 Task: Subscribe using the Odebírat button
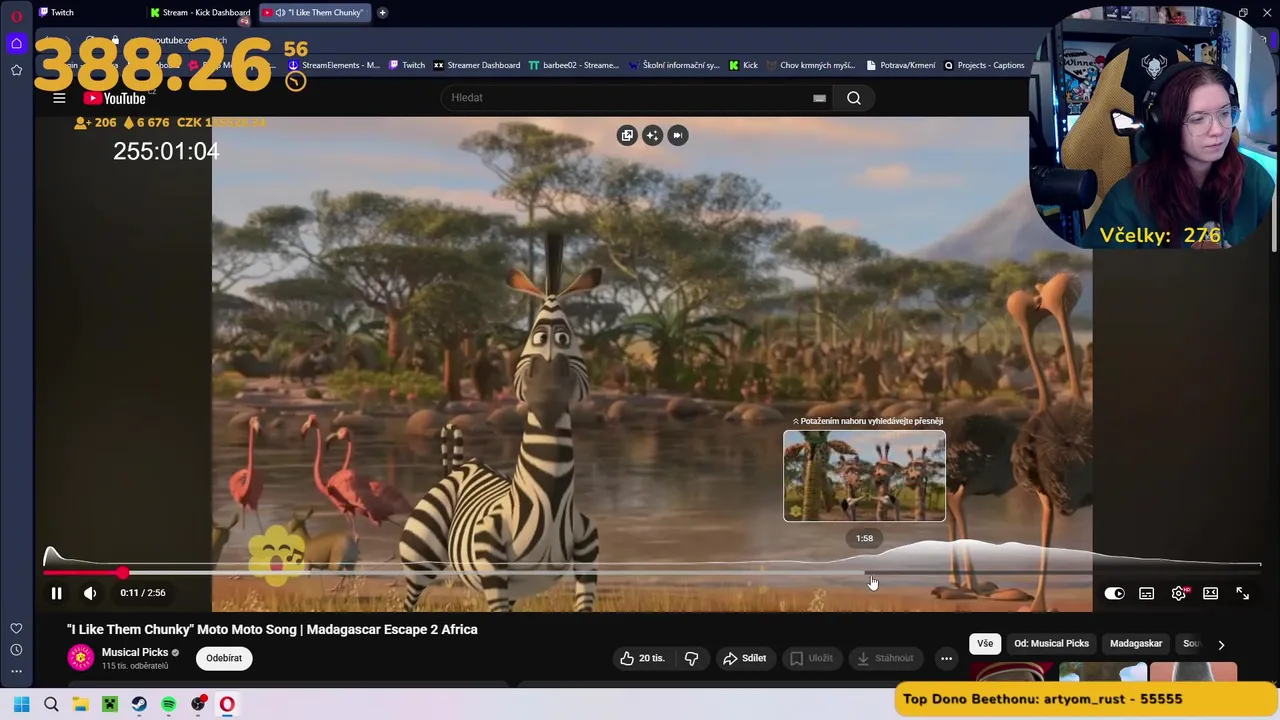[x=224, y=658]
